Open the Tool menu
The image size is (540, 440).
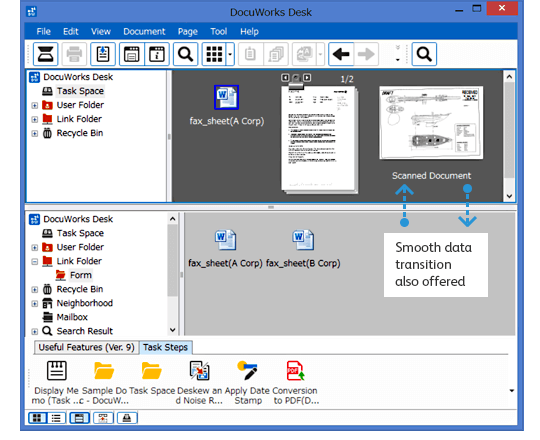(219, 32)
